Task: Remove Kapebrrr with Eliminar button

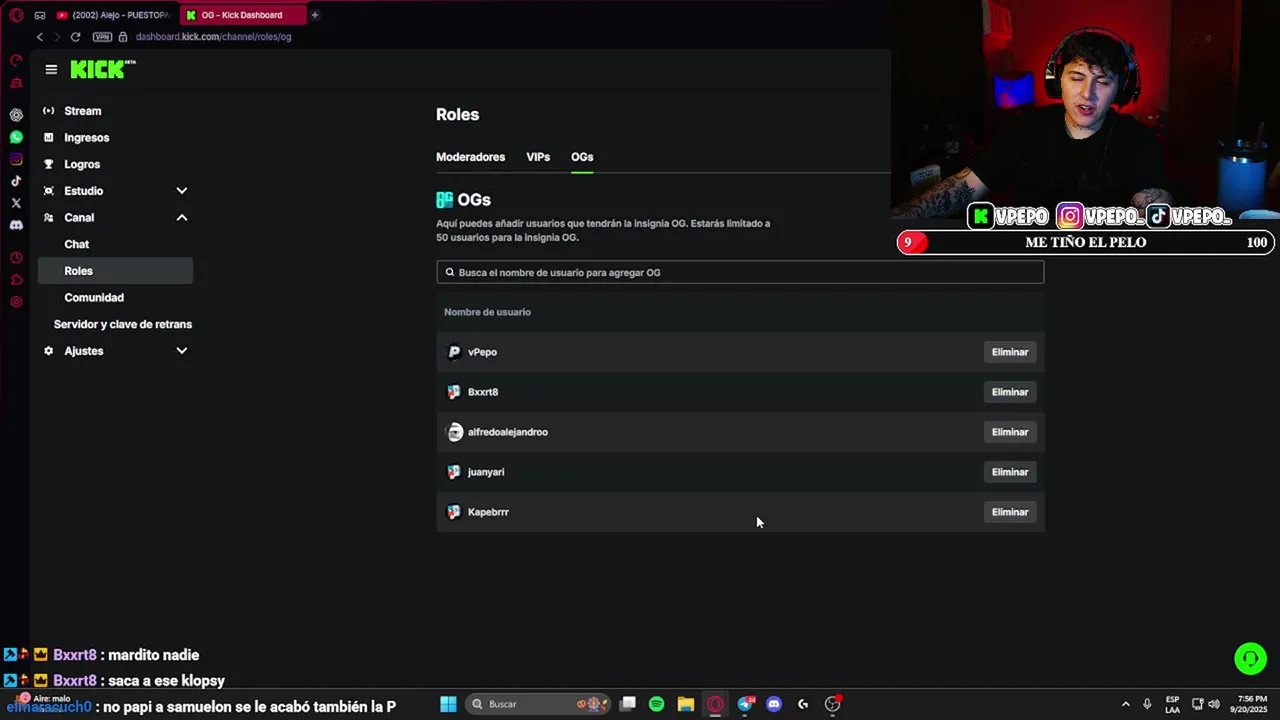Action: (x=1010, y=512)
